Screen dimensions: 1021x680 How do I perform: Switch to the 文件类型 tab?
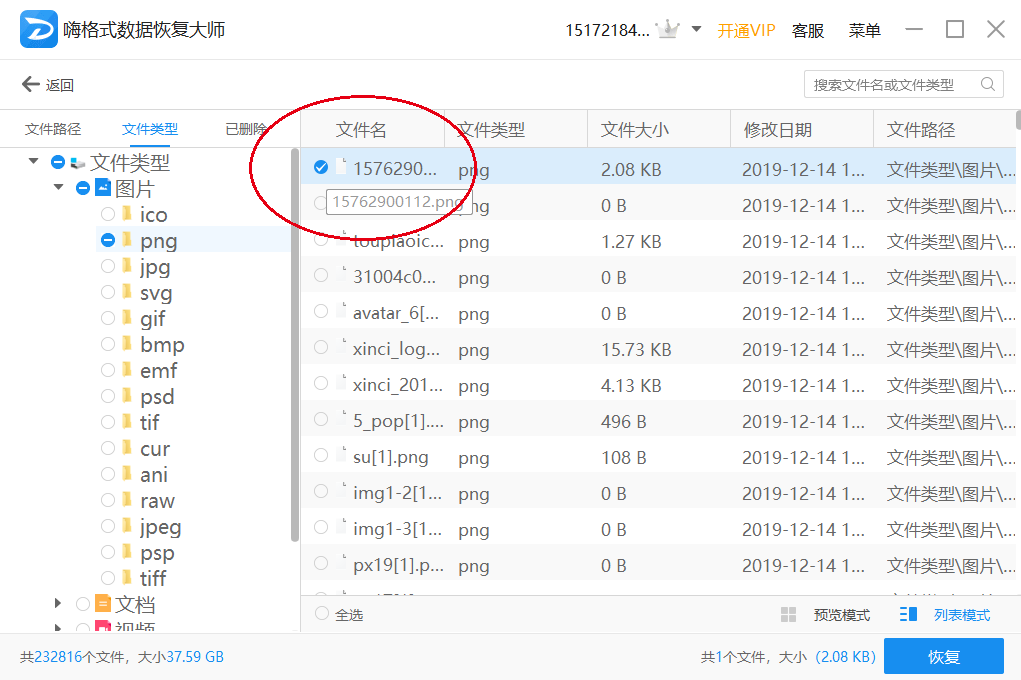150,129
